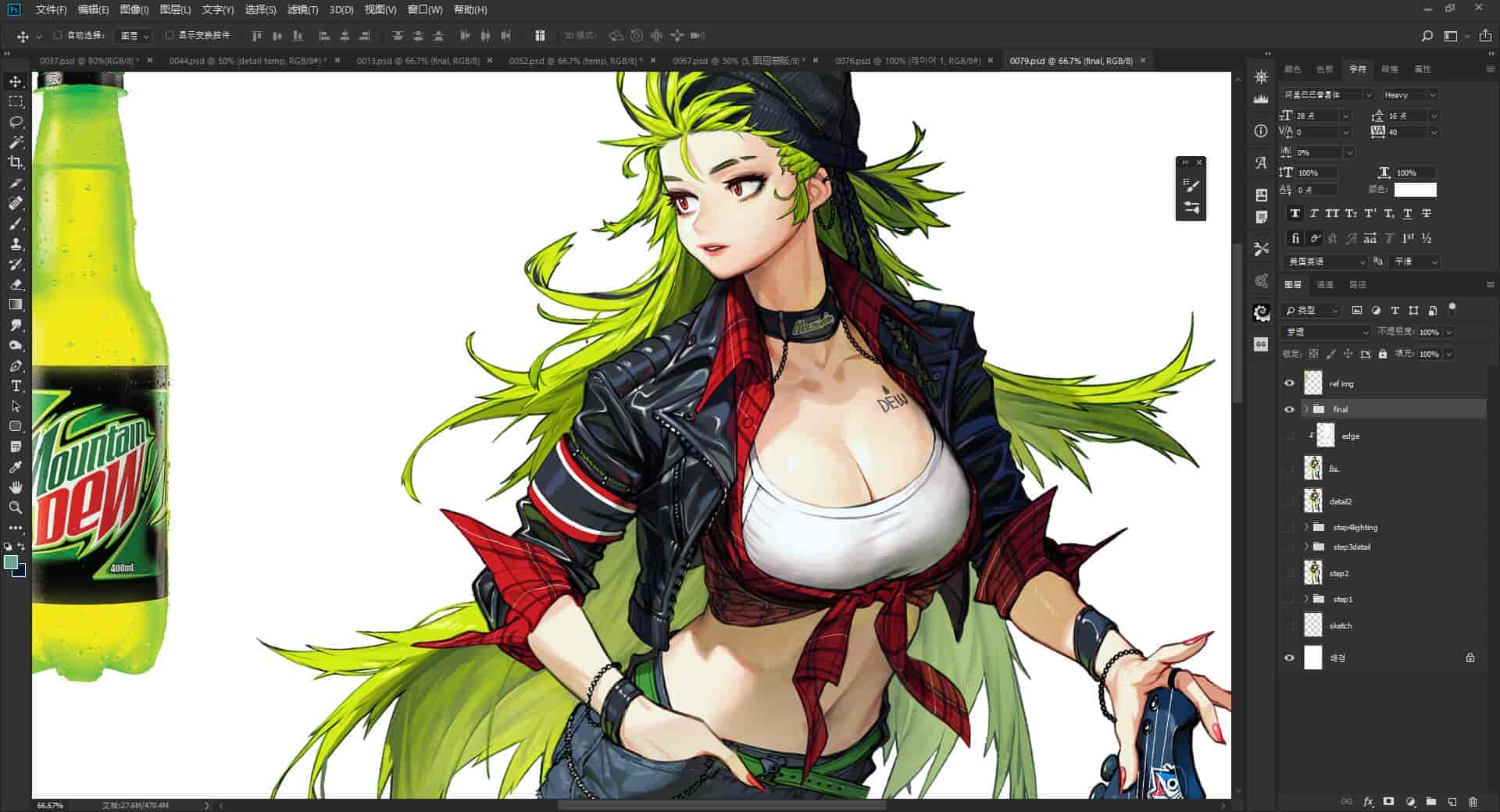Open the 滤镜(T) menu
The width and height of the screenshot is (1500, 812).
point(302,9)
